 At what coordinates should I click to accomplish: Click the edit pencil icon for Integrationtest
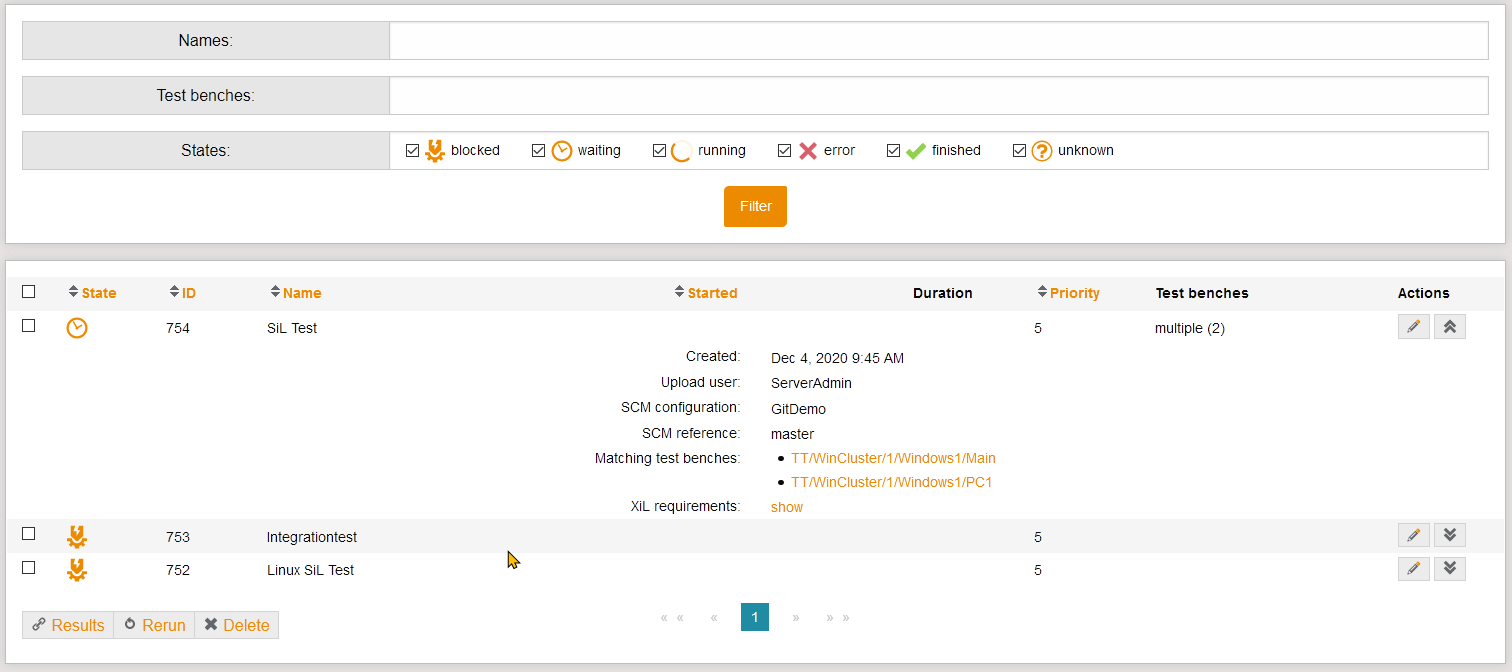(1413, 536)
